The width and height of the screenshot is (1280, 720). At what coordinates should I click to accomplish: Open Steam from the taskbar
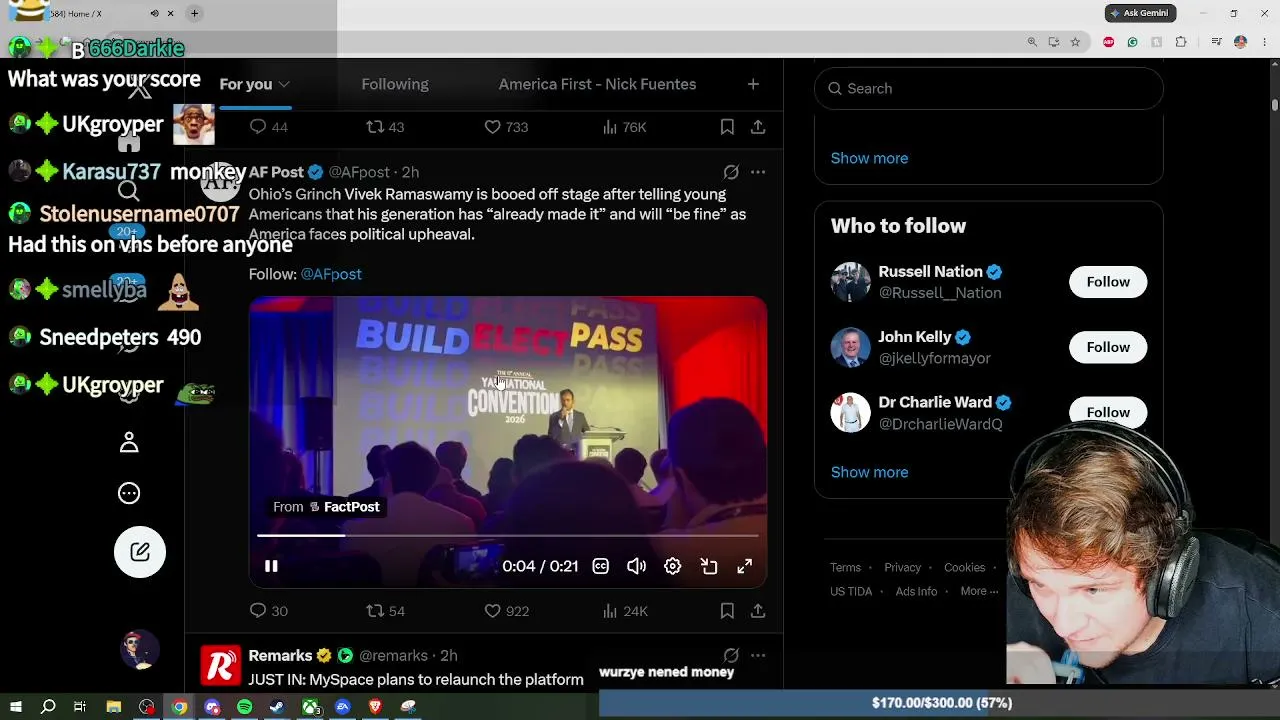[277, 707]
